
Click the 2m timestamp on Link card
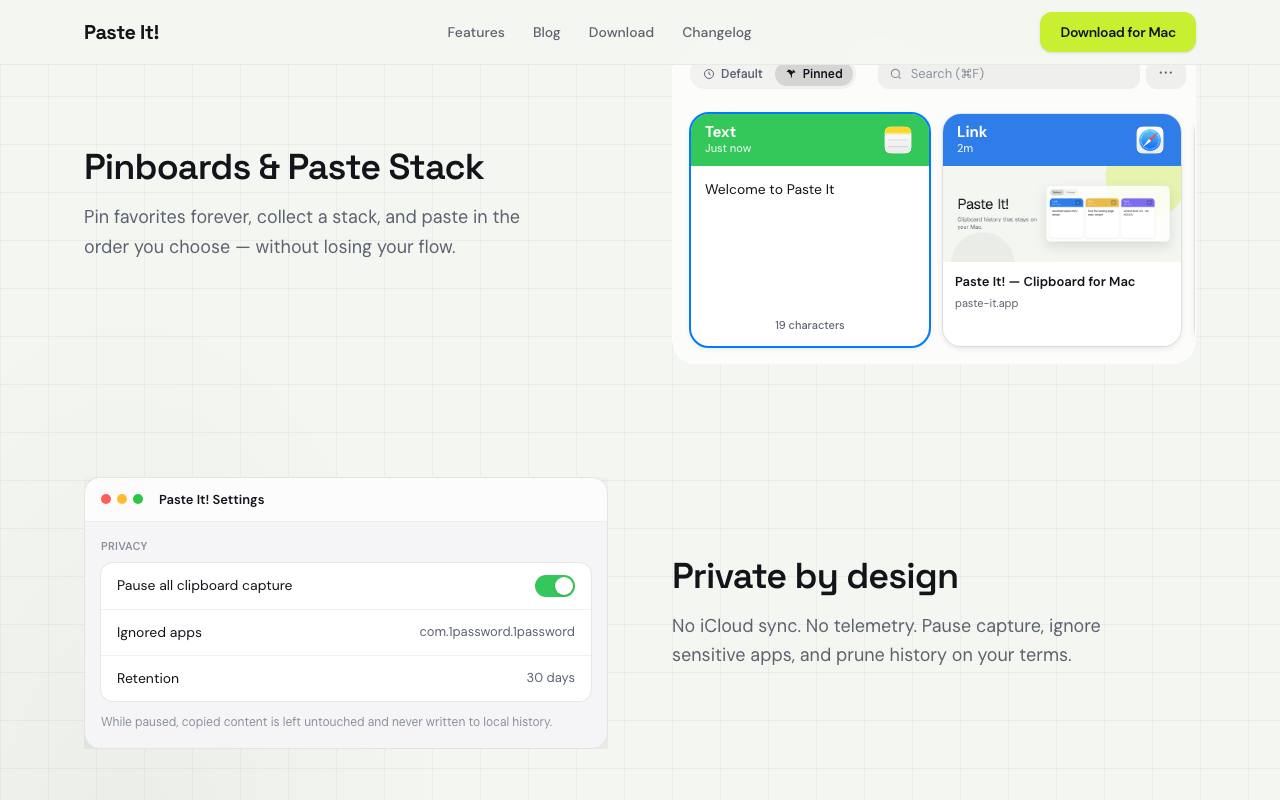point(965,148)
